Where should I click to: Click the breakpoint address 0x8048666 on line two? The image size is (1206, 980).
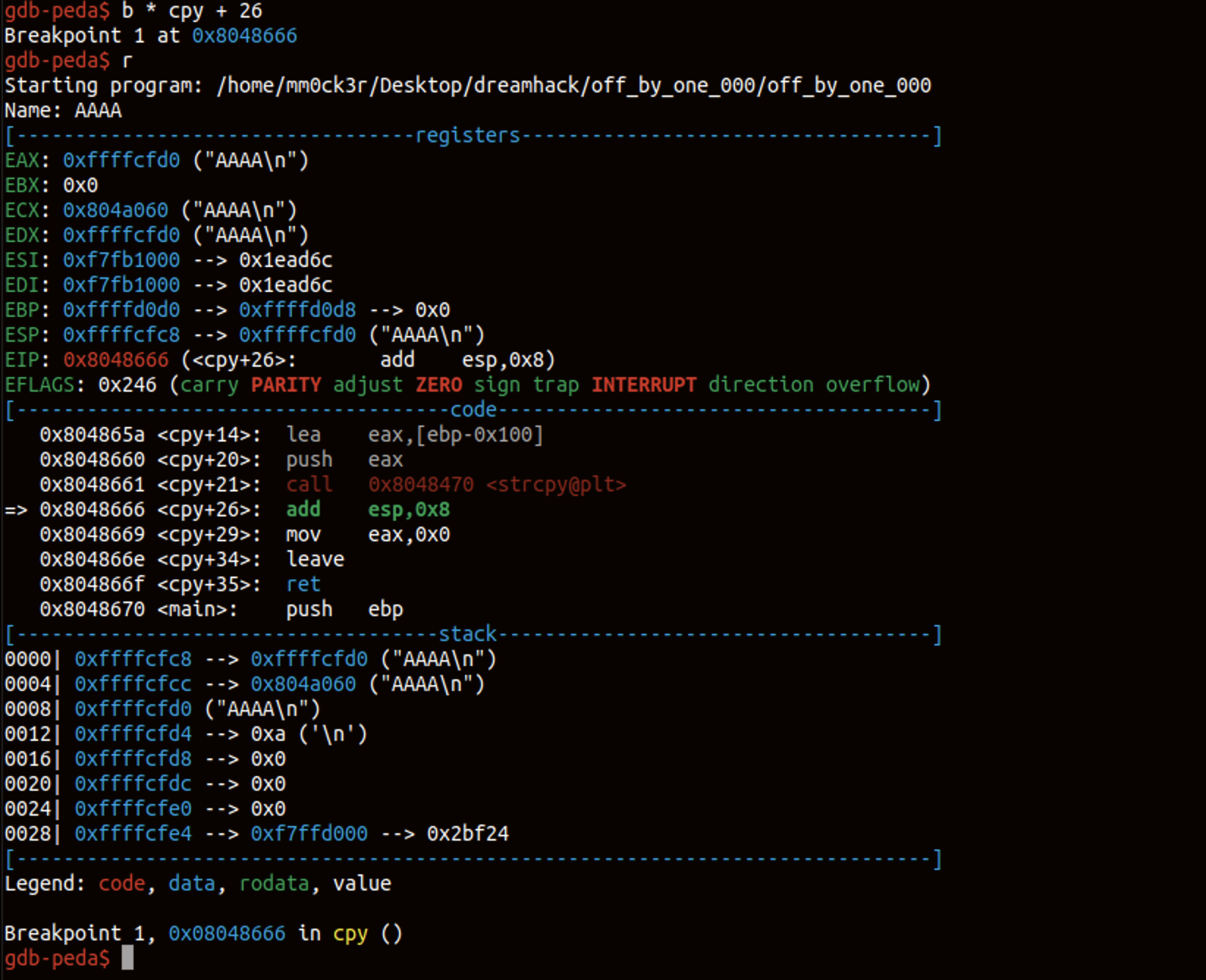pos(244,36)
